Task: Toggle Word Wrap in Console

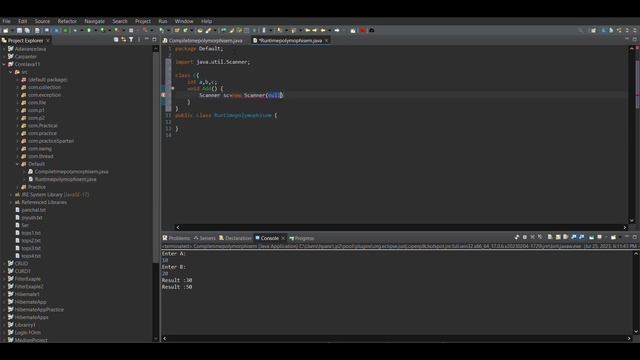Action: [x=565, y=237]
